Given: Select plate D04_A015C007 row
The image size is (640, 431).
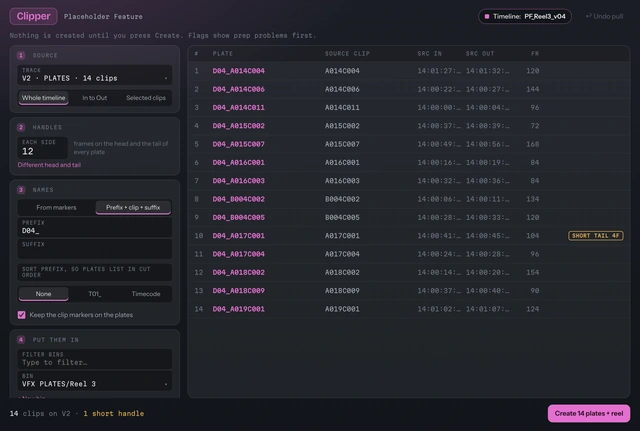Looking at the screenshot, I should 409,144.
